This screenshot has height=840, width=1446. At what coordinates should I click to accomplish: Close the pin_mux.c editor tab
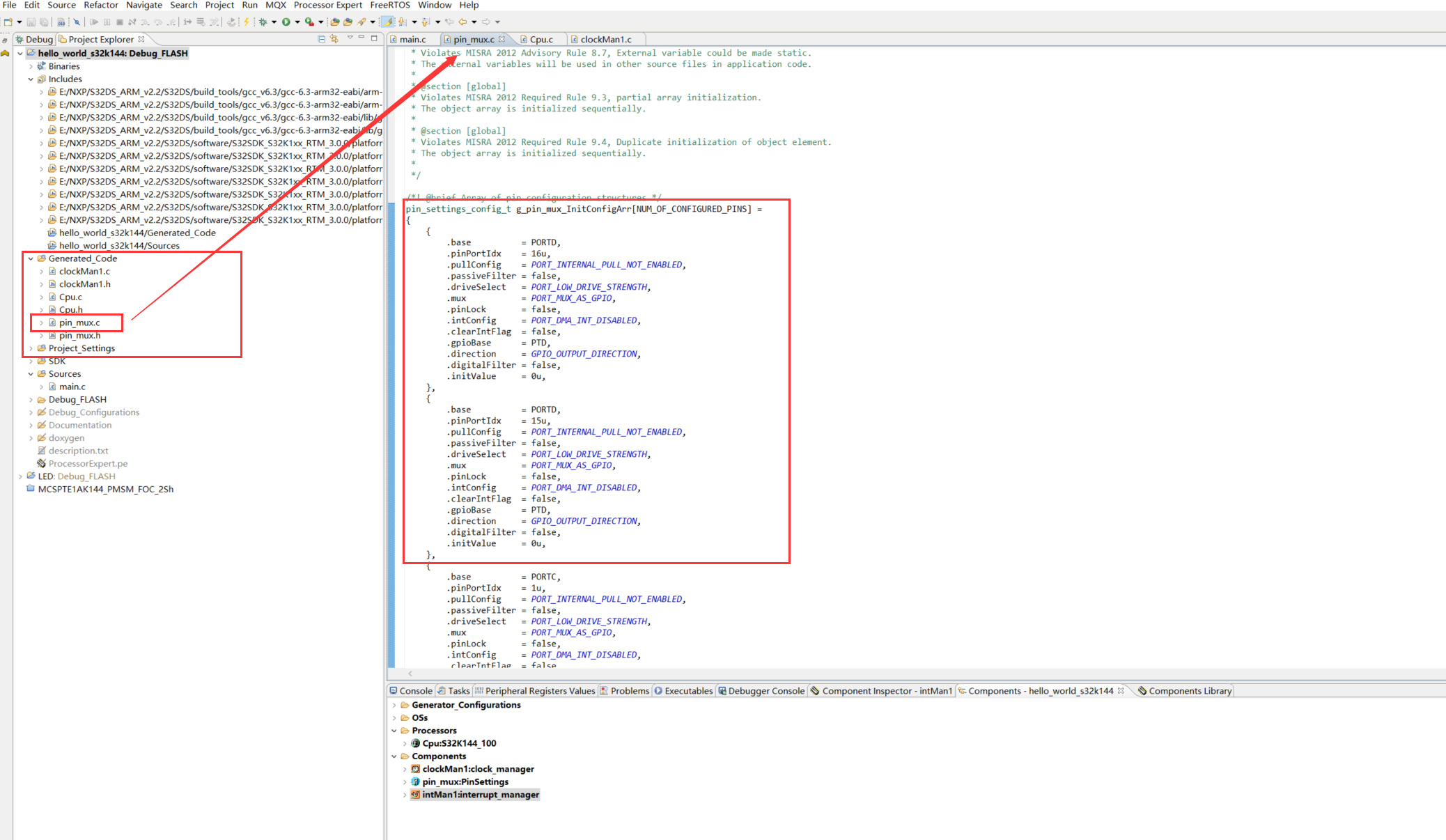[x=502, y=39]
